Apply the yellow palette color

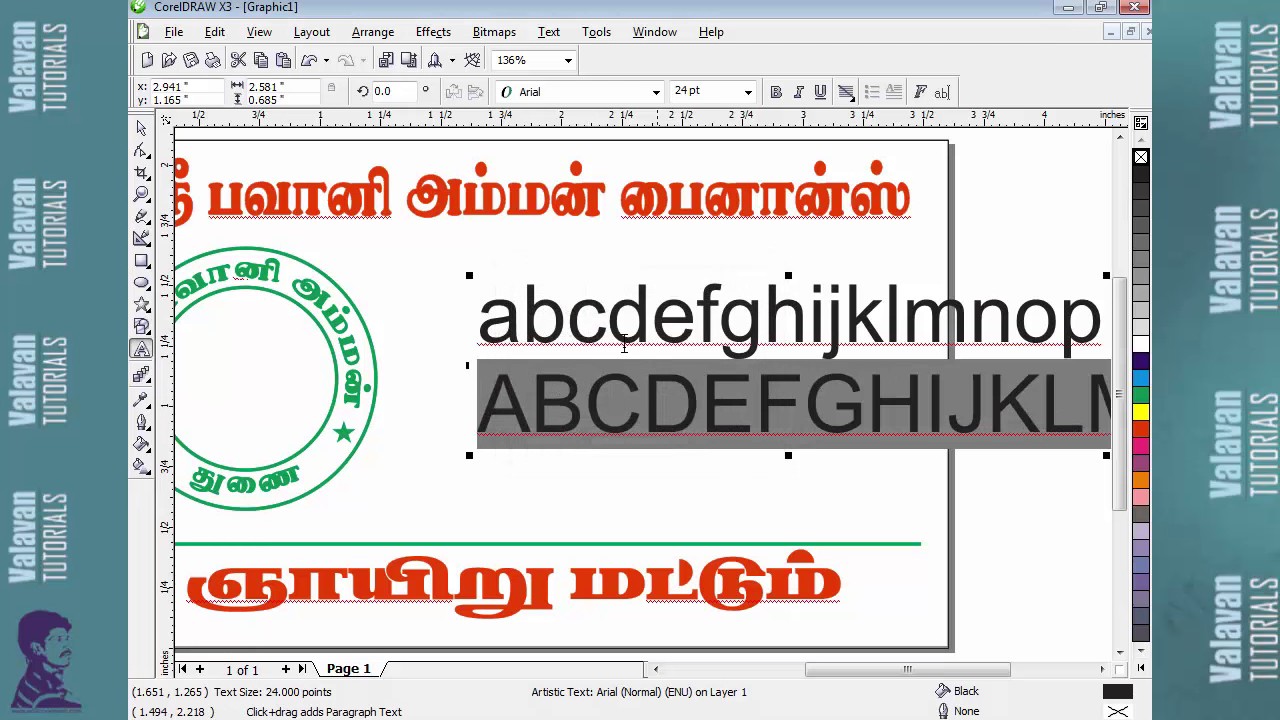click(x=1141, y=412)
